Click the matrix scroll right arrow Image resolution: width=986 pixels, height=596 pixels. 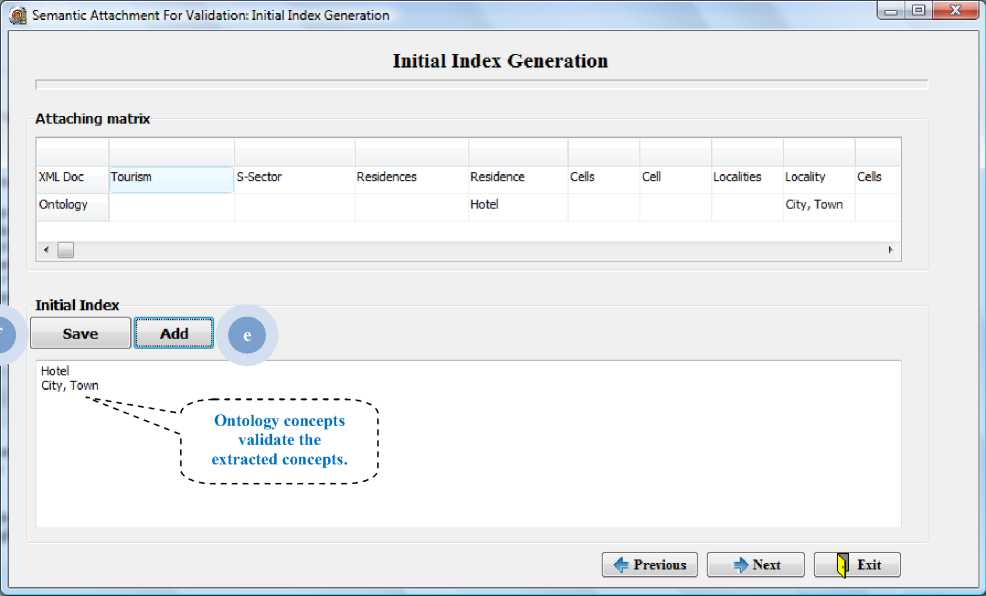890,250
